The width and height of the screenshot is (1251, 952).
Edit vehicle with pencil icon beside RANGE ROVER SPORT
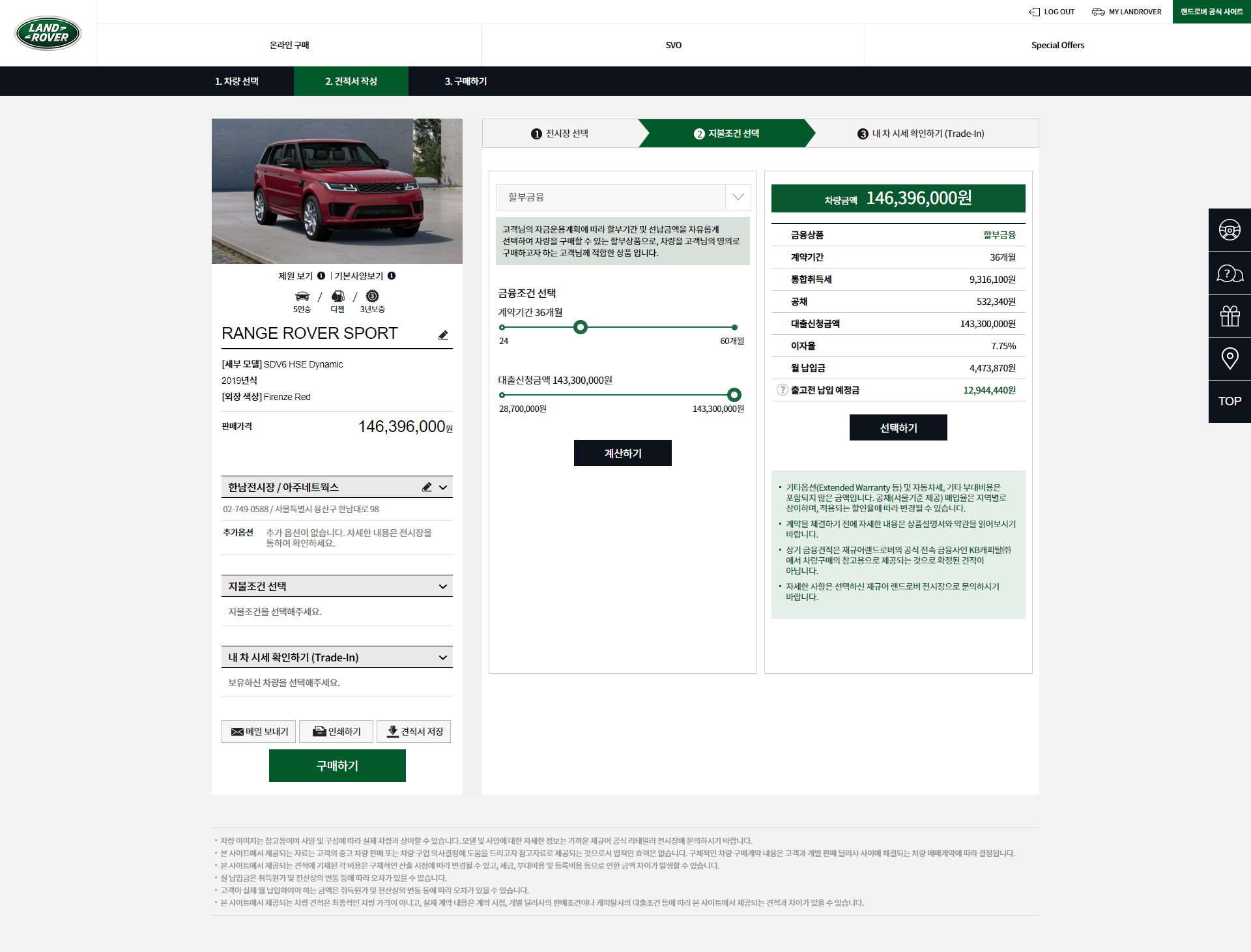coord(443,335)
